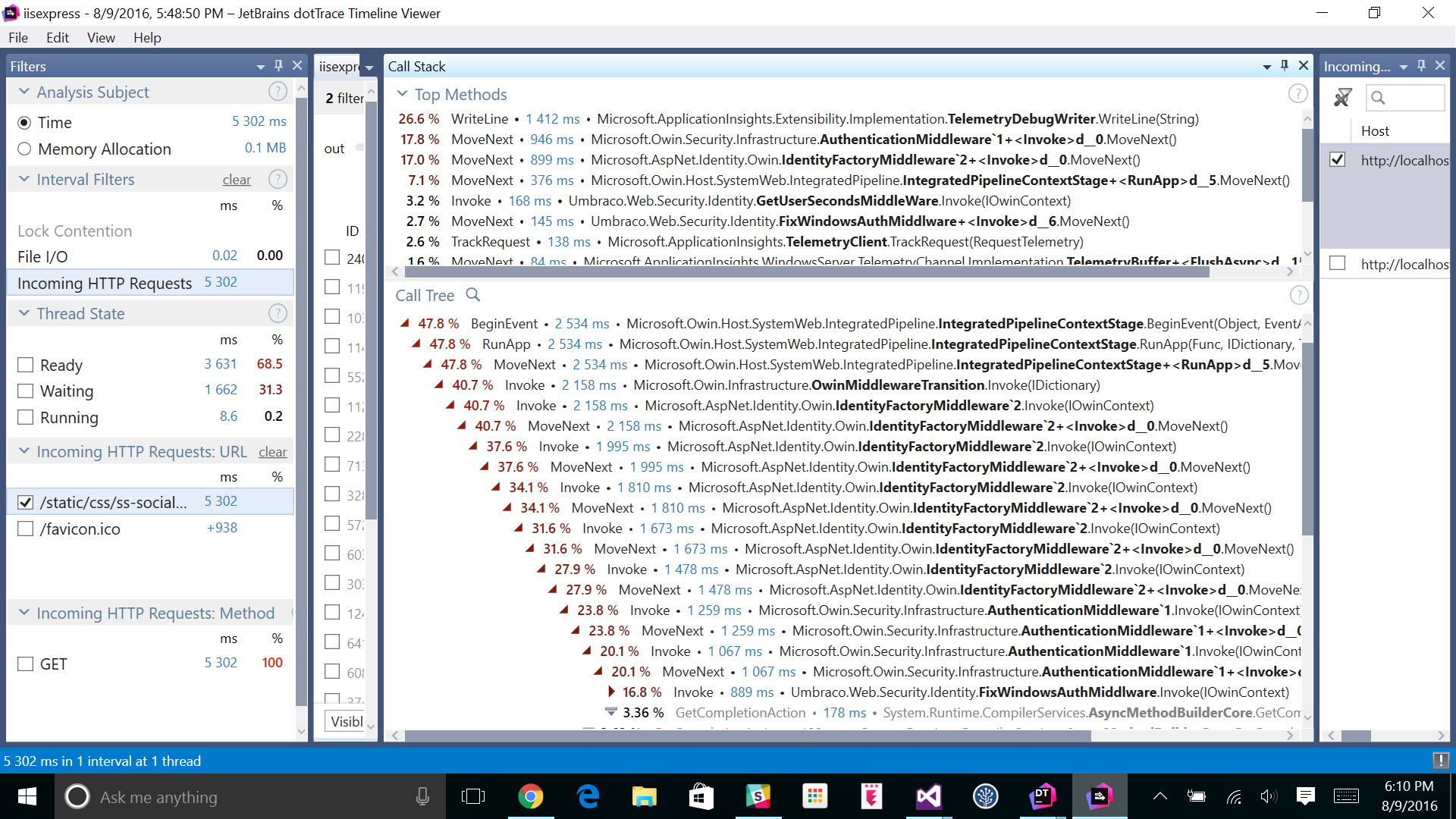1456x819 pixels.
Task: Click the Call Tree horizontal scrollbar
Action: pyautogui.click(x=747, y=736)
